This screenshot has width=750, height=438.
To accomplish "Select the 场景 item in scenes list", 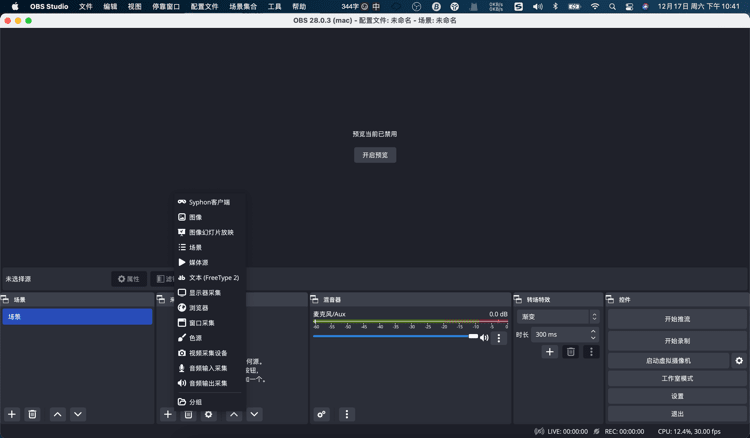I will coord(77,317).
